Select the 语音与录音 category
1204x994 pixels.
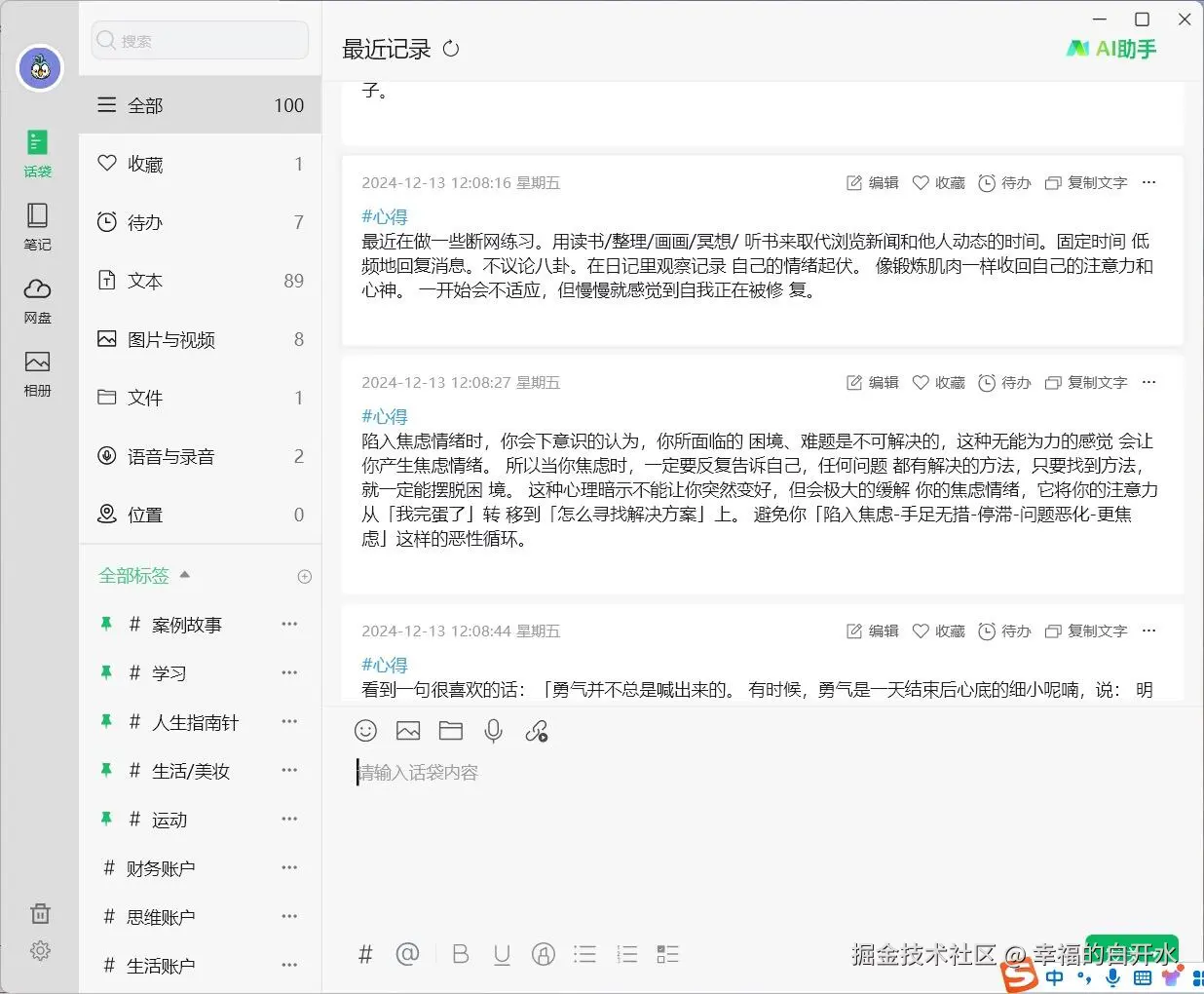[x=200, y=456]
